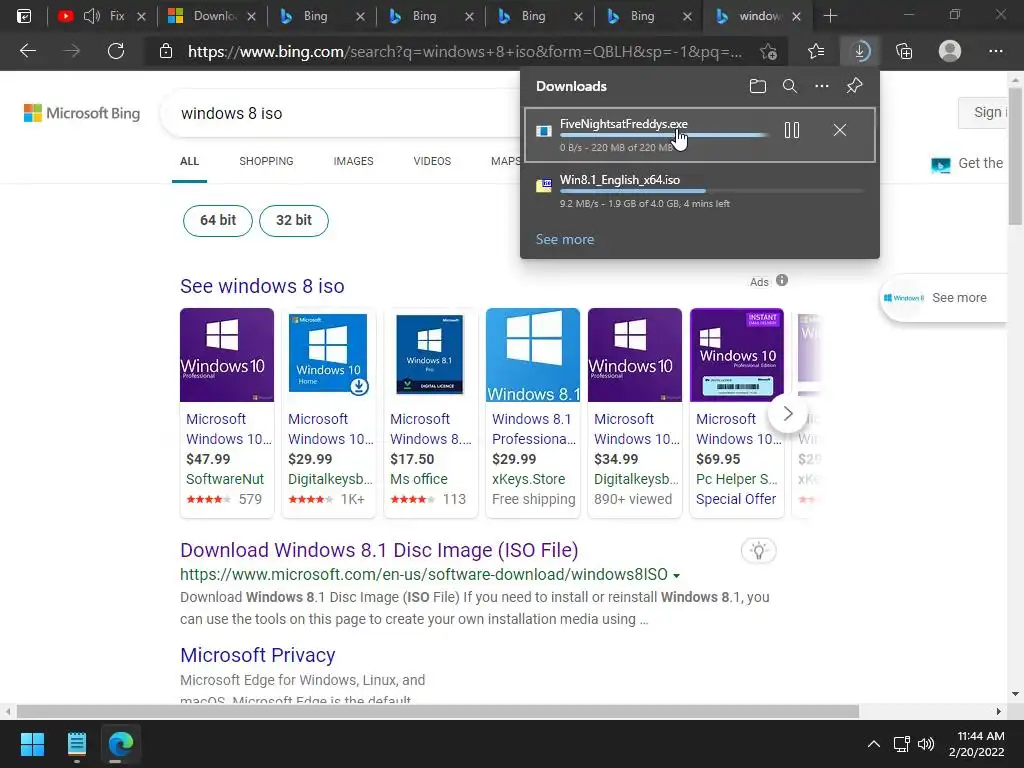This screenshot has width=1024, height=768.
Task: Filter results by 32 bit
Action: (x=293, y=220)
